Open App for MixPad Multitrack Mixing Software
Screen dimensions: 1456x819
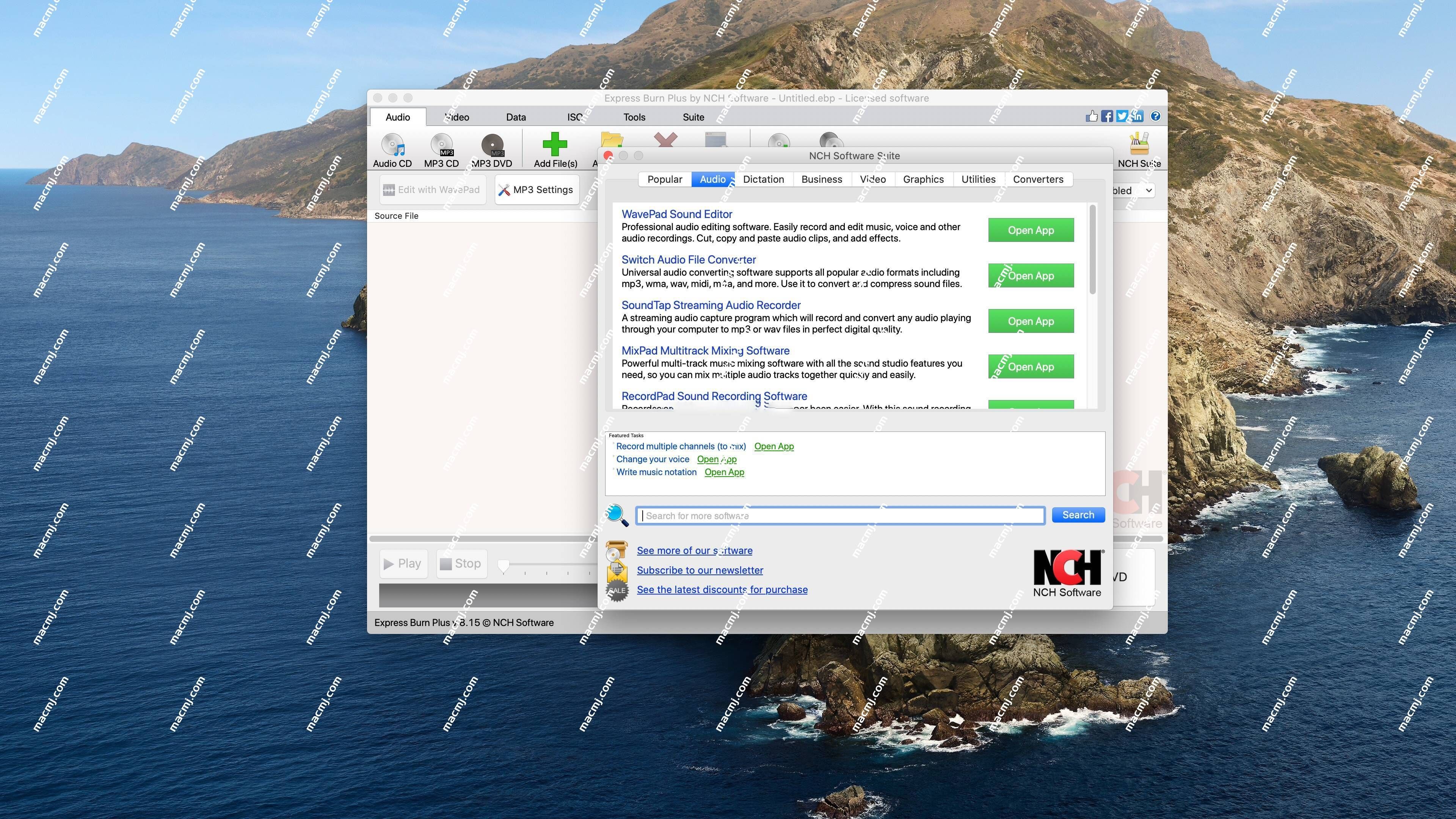(x=1031, y=366)
